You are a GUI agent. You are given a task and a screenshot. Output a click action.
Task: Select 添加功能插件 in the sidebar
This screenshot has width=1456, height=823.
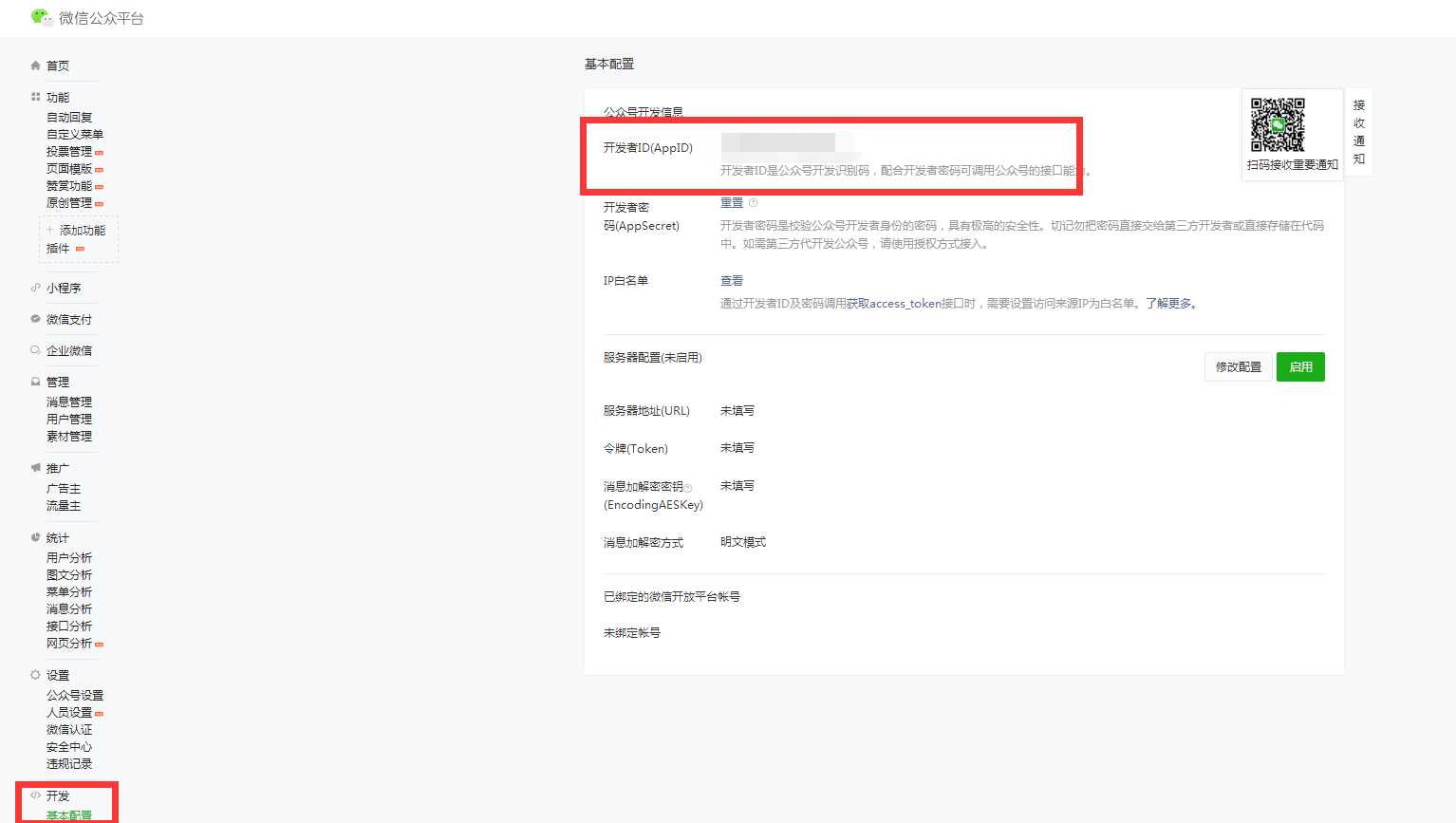point(79,238)
